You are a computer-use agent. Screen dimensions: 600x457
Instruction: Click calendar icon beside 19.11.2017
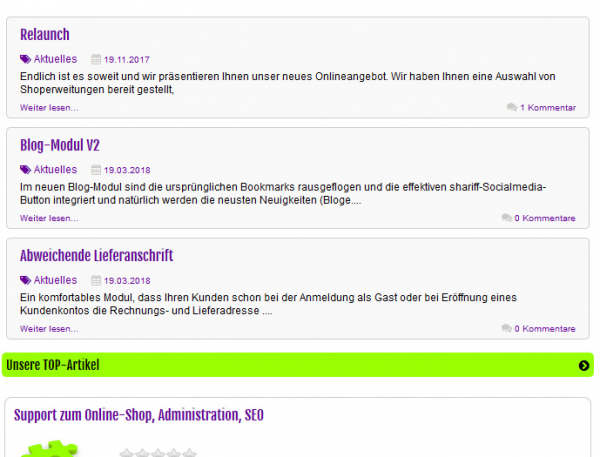click(96, 59)
